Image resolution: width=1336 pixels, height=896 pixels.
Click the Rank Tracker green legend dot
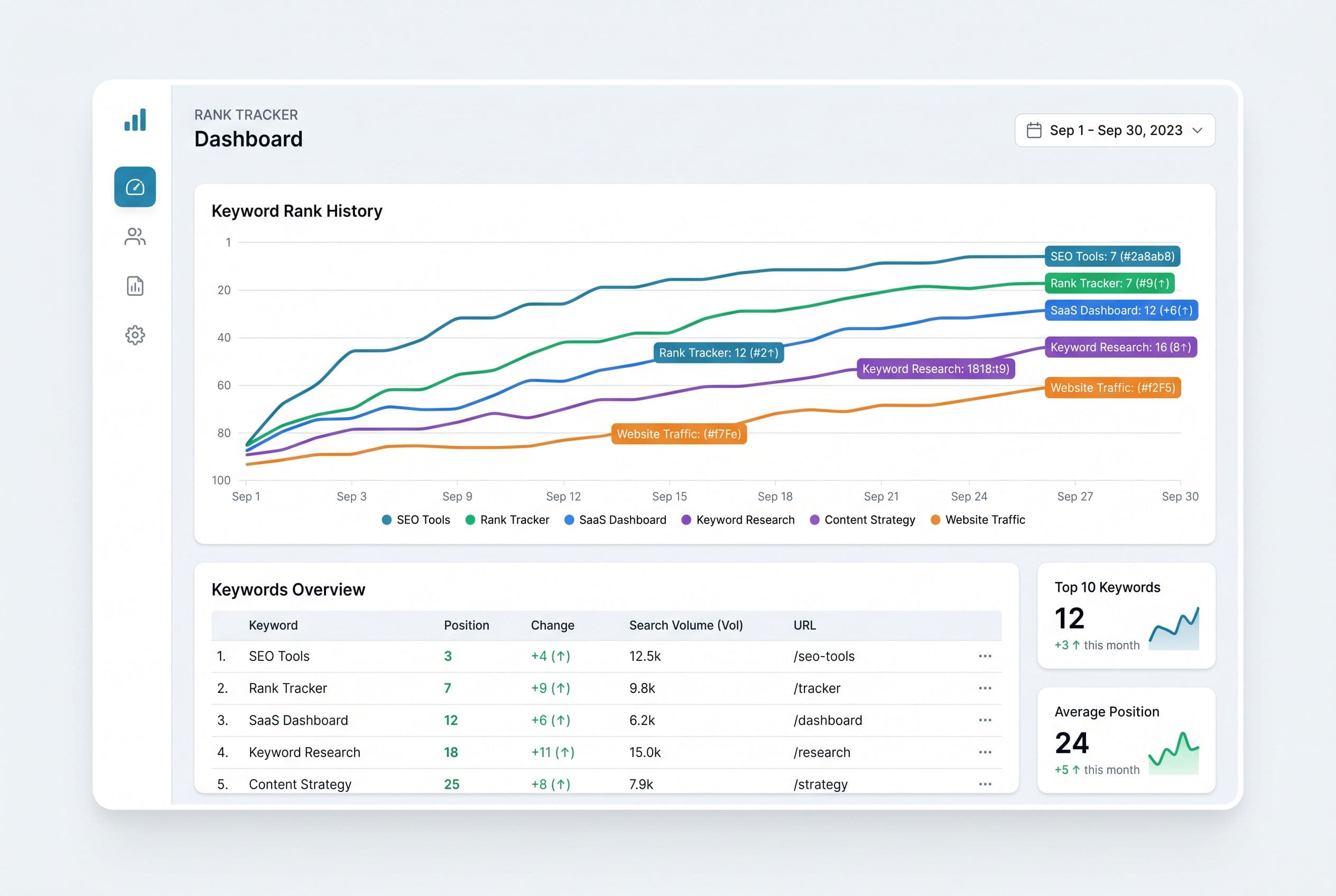tap(470, 520)
